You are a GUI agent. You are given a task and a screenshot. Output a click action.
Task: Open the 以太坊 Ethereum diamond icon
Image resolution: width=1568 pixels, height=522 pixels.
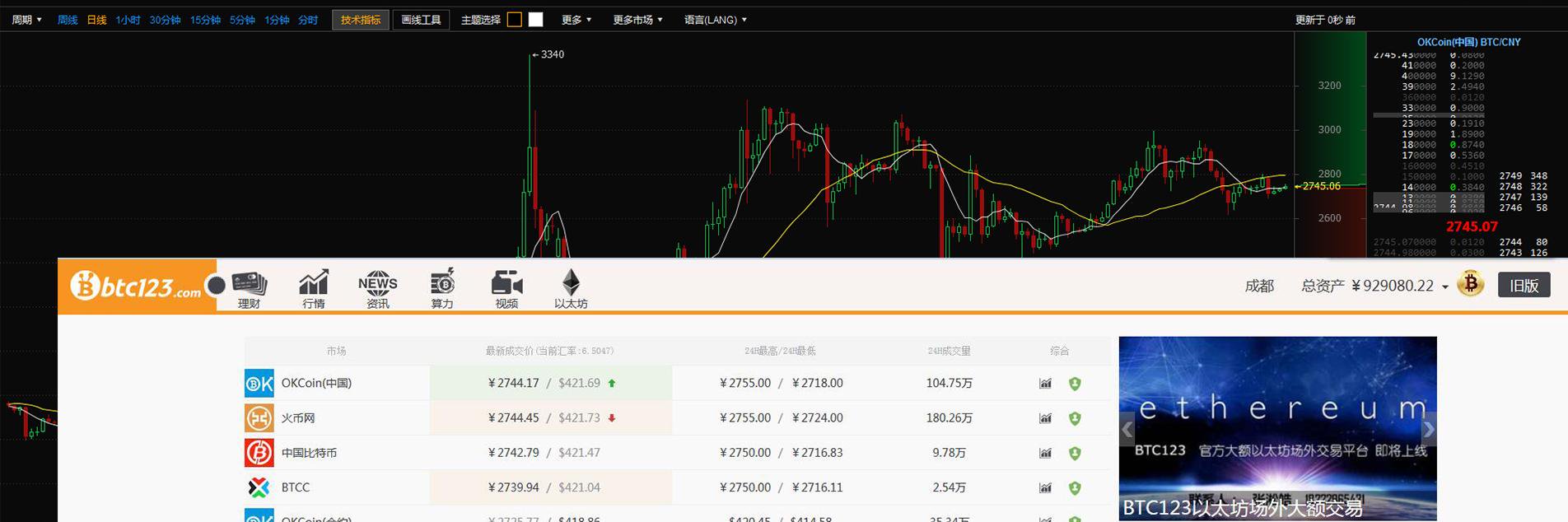pos(571,289)
